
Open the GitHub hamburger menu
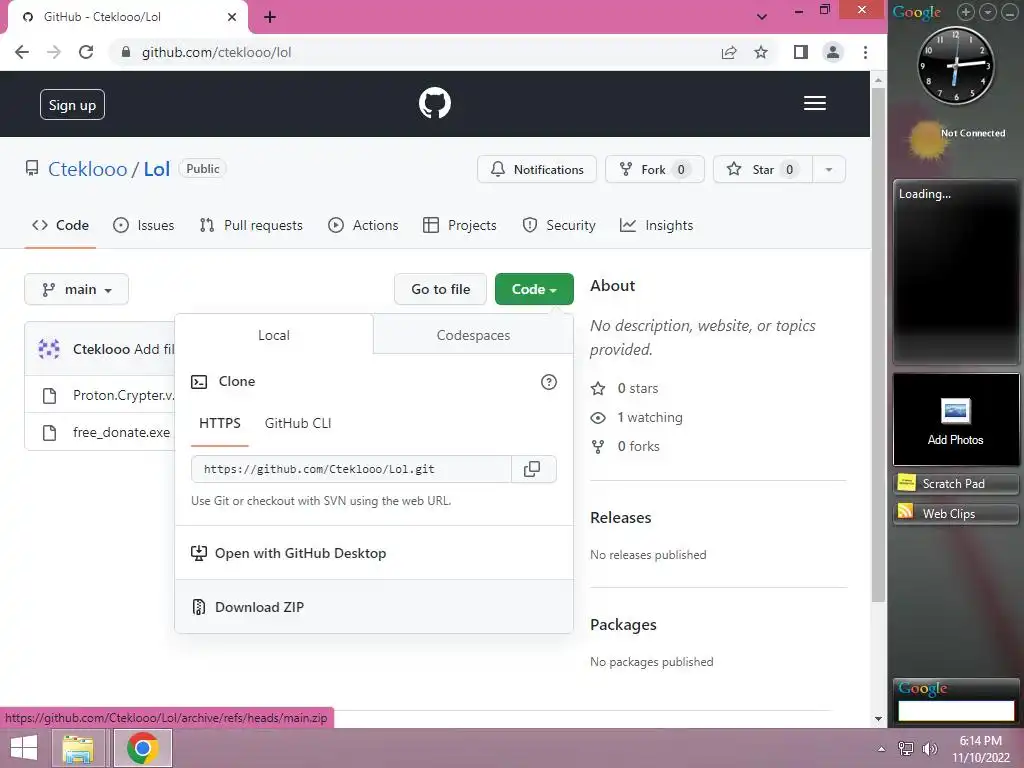click(x=814, y=103)
